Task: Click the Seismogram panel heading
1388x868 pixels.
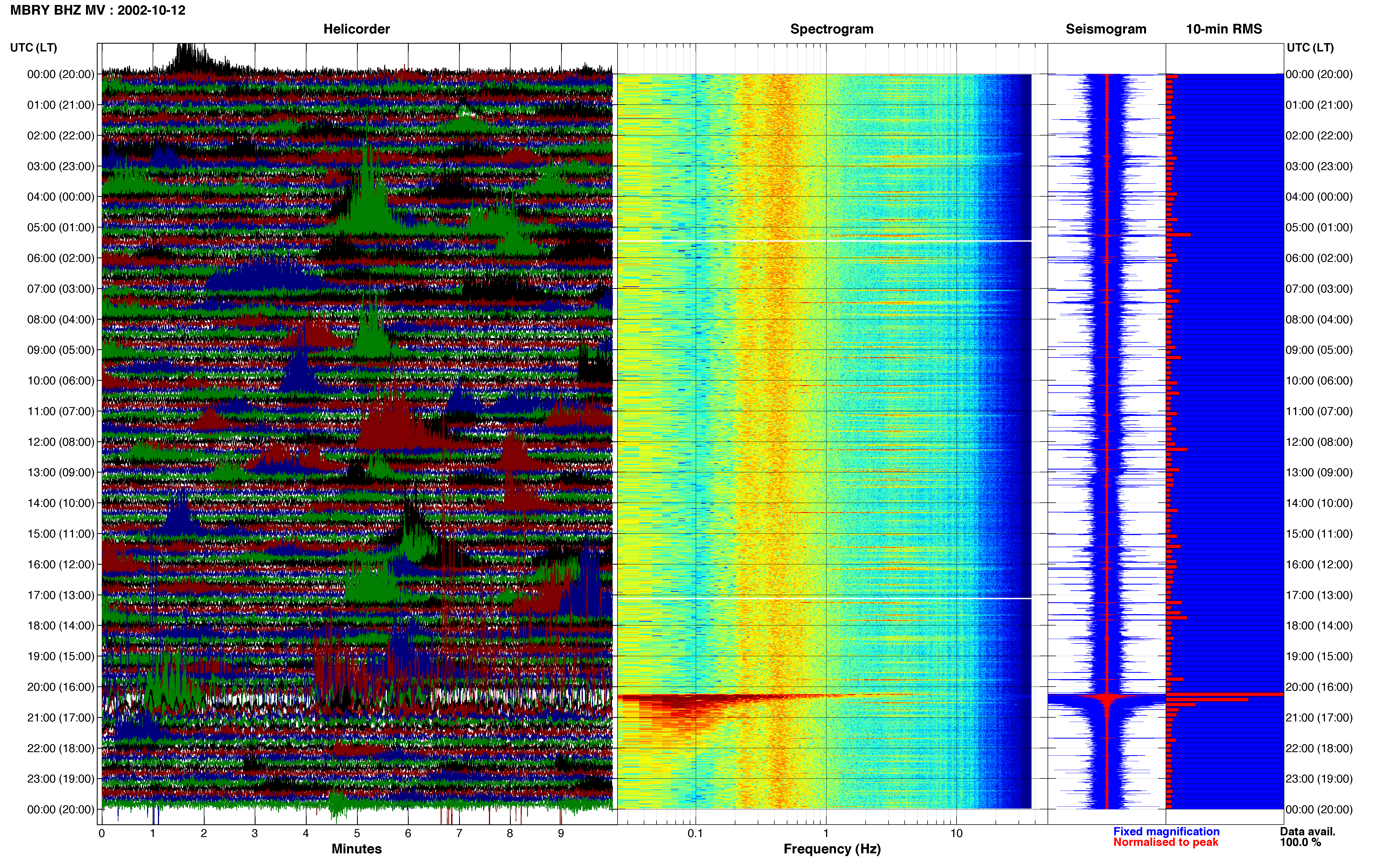Action: click(x=1106, y=29)
